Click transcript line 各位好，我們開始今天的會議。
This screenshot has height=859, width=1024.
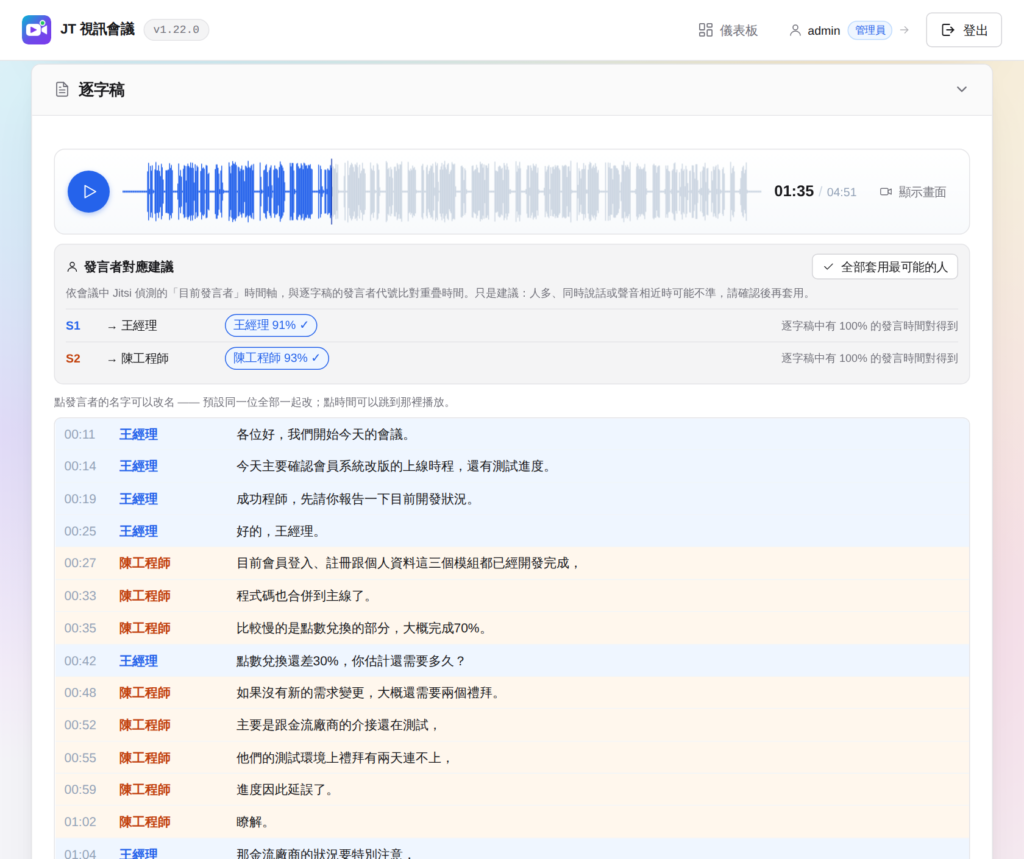(325, 434)
